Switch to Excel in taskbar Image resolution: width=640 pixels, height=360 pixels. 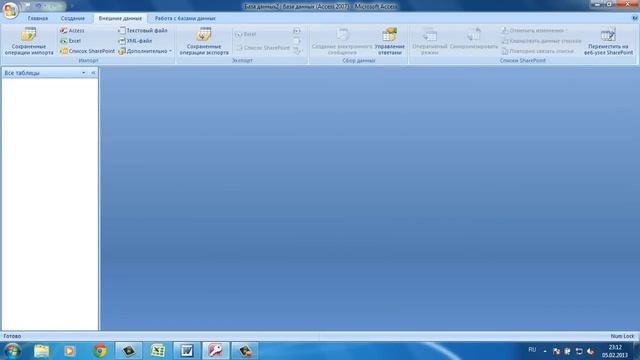(x=158, y=351)
